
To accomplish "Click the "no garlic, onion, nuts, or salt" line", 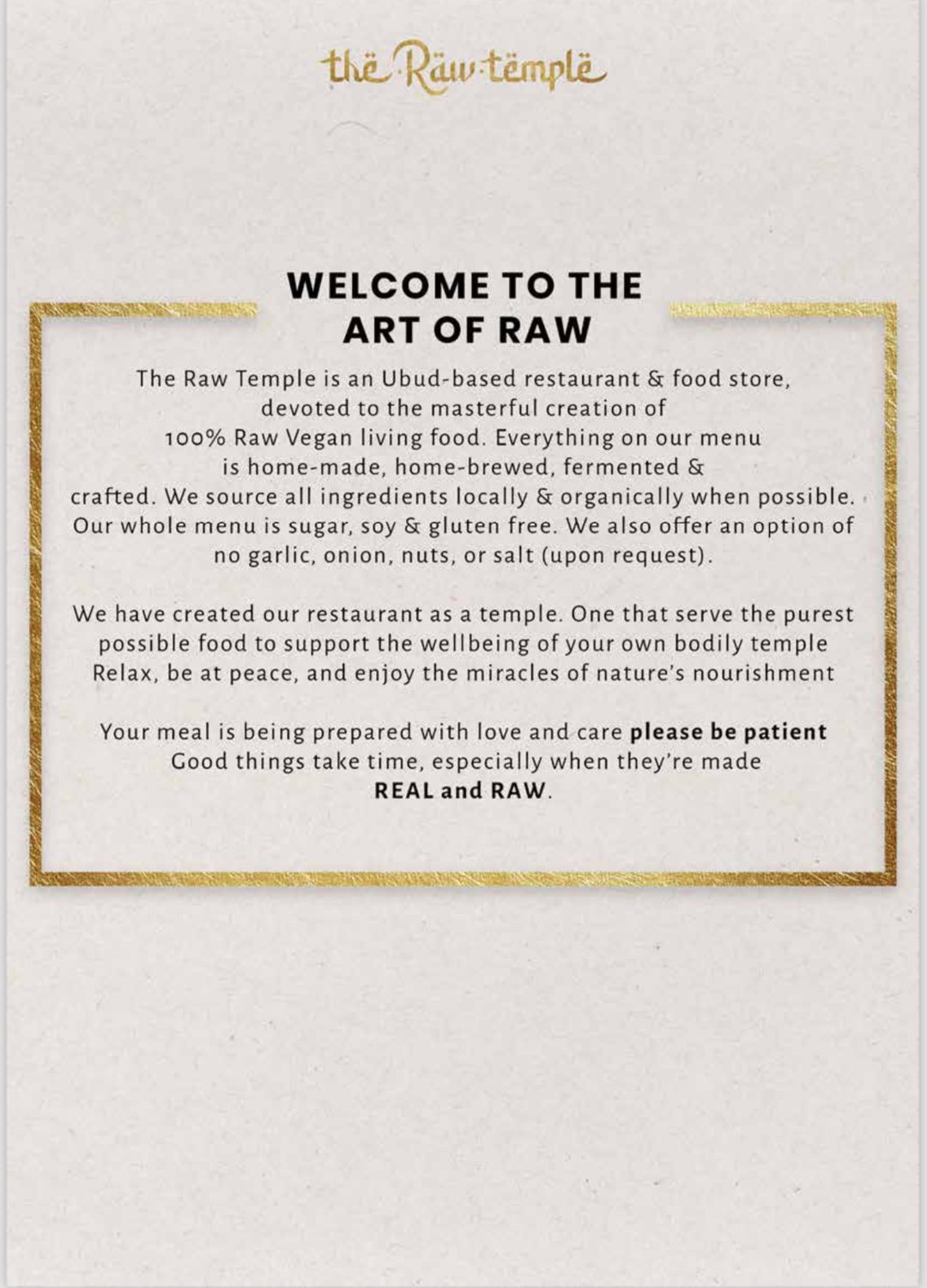I will tap(463, 555).
